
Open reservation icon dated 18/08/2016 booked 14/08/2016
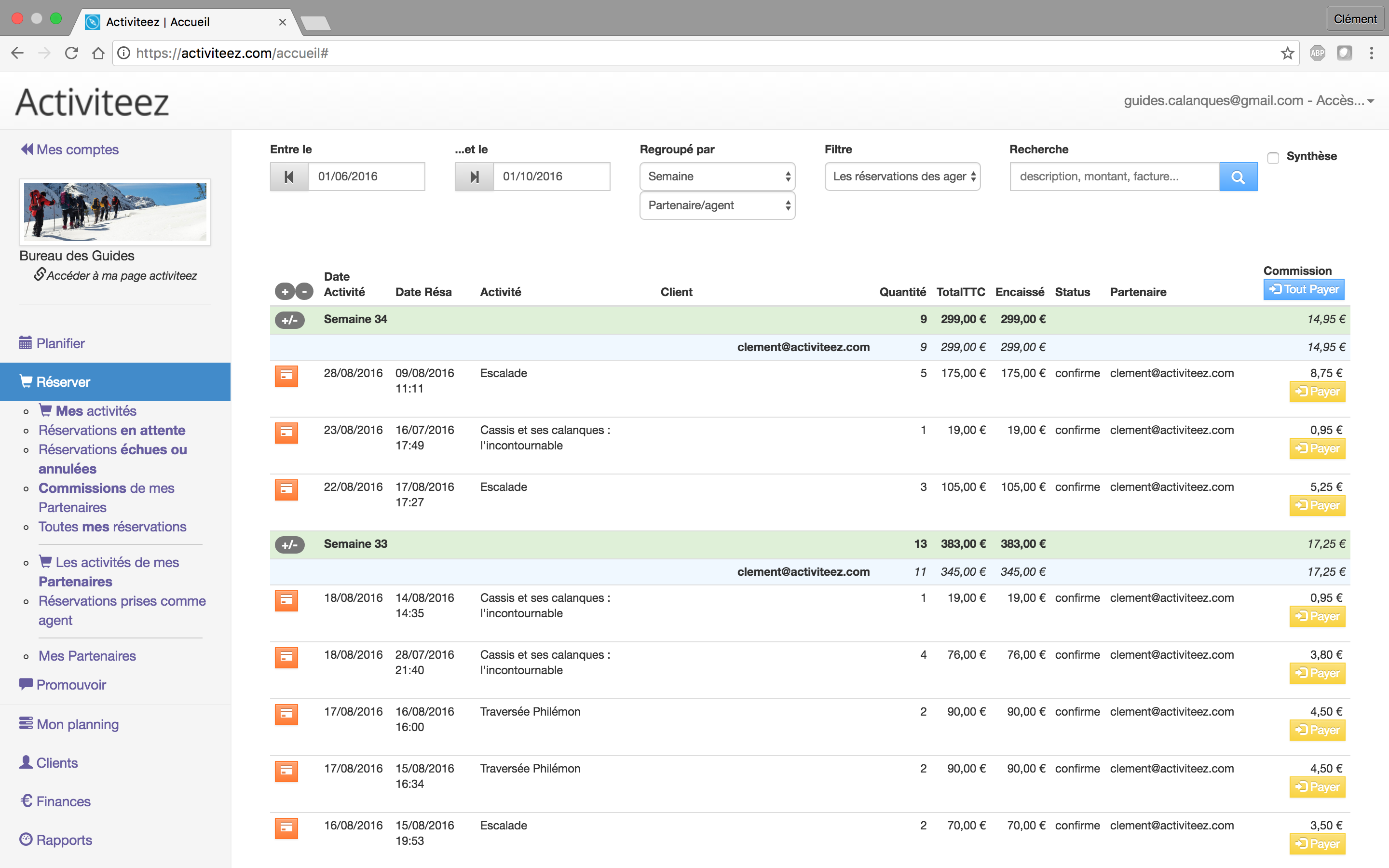point(286,600)
